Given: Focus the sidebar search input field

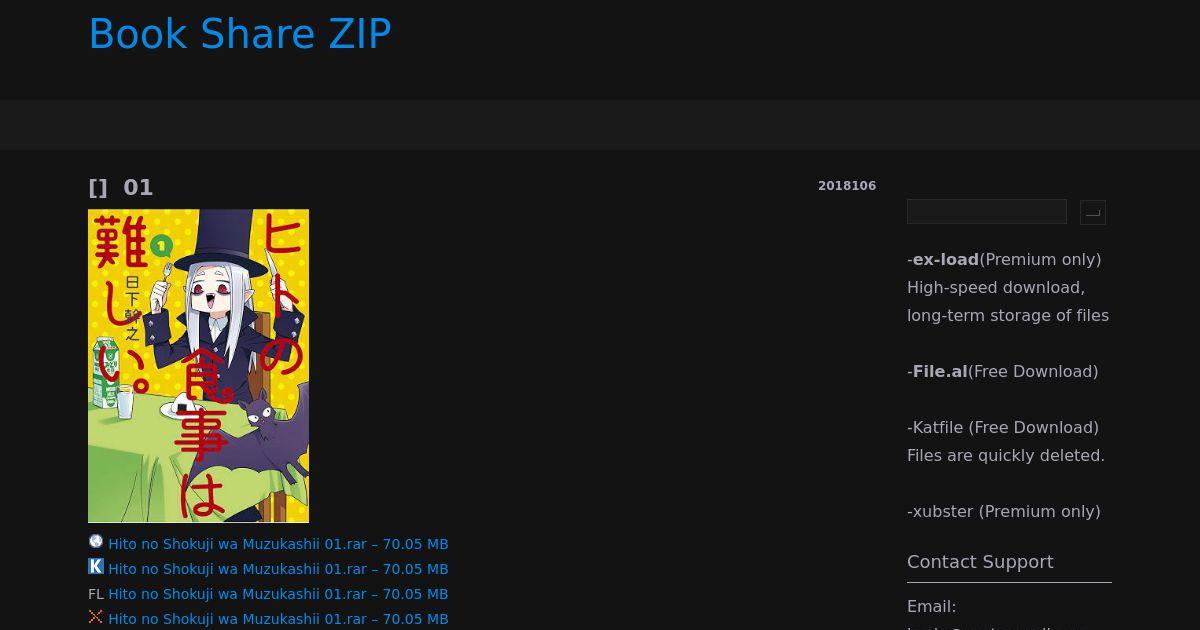Looking at the screenshot, I should point(987,212).
